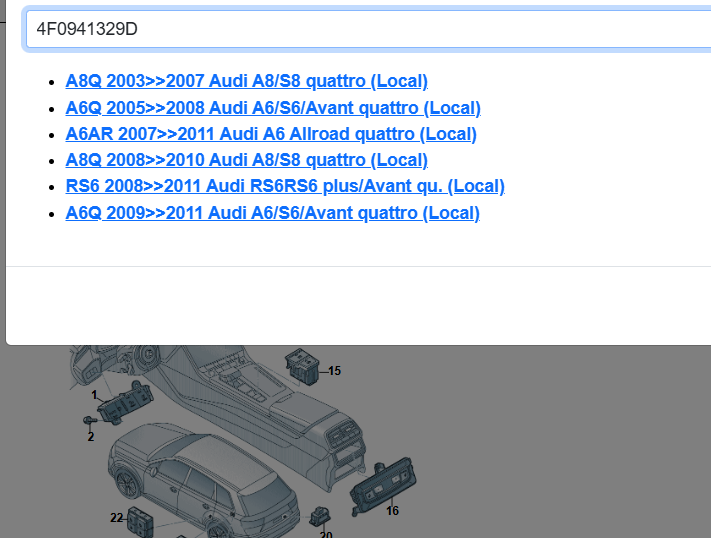Click number label 2 in diagram
711x538 pixels.
[90, 437]
